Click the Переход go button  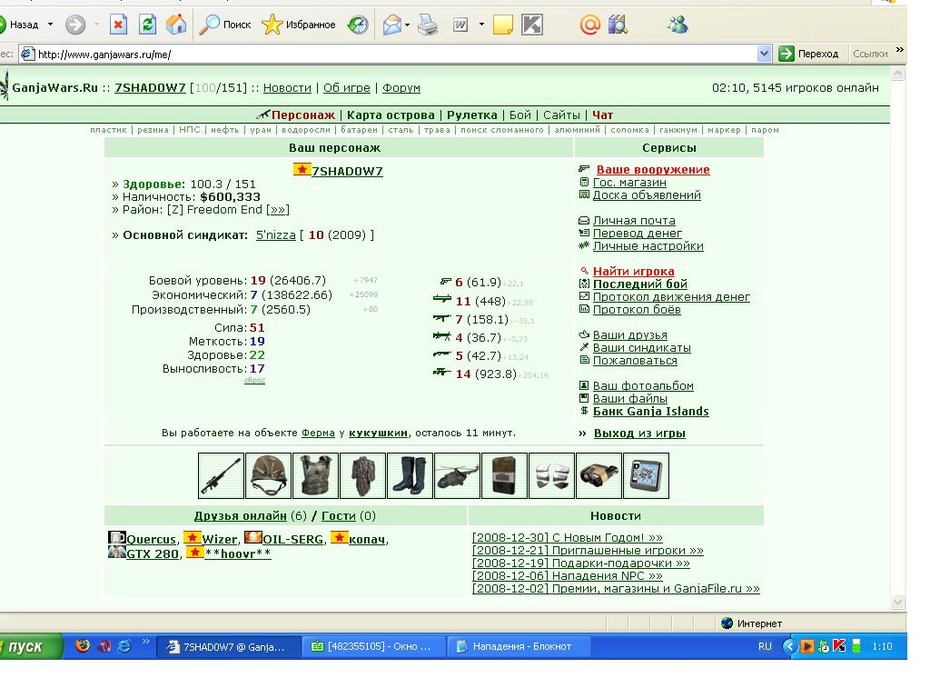point(809,53)
